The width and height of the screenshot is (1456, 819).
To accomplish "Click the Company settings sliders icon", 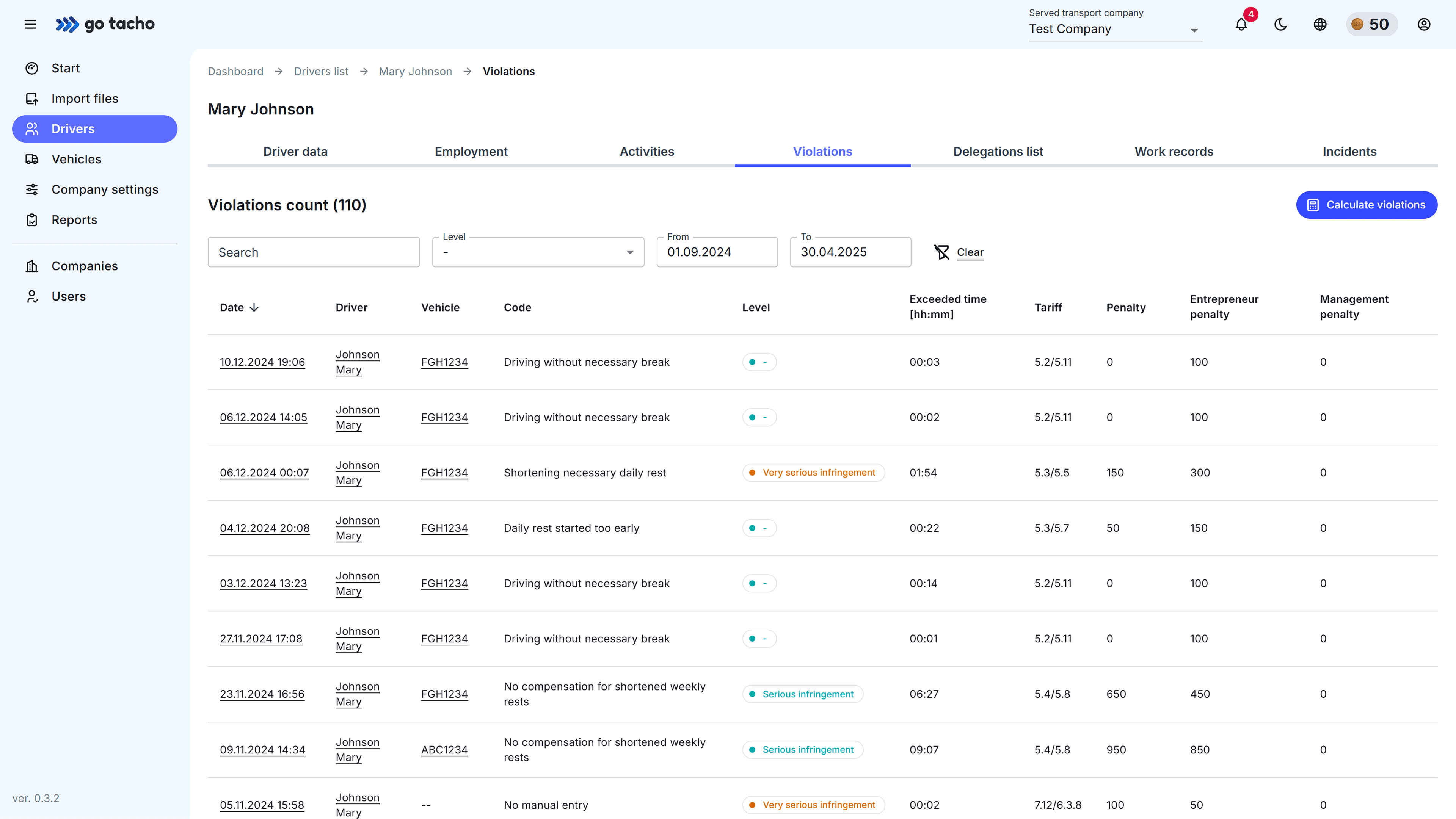I will point(32,190).
